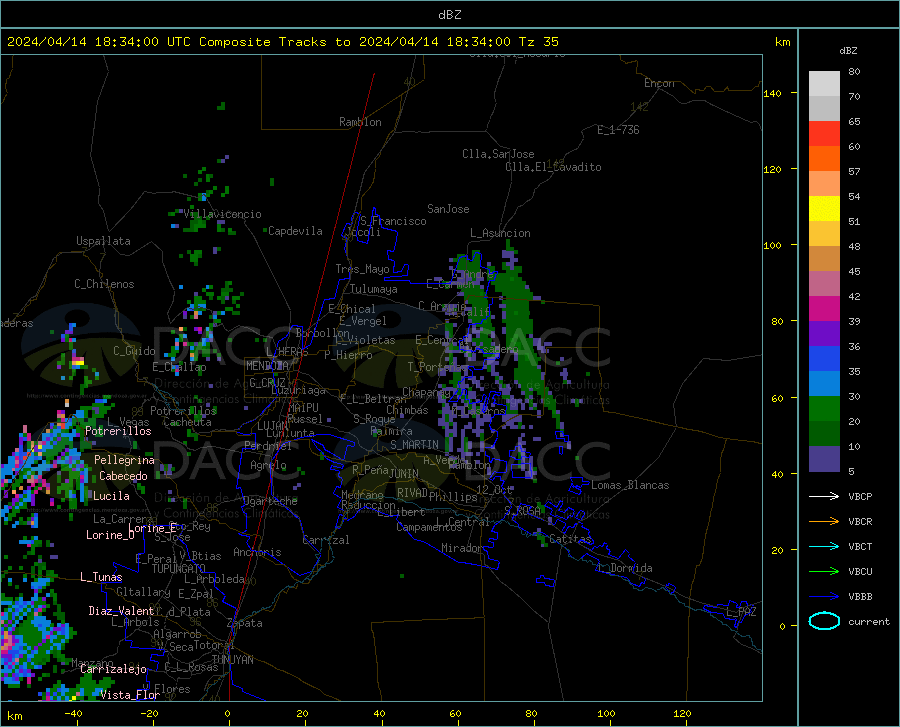Select the orange 57 dBZ color swatch
Screen dimensions: 900x727
(824, 159)
